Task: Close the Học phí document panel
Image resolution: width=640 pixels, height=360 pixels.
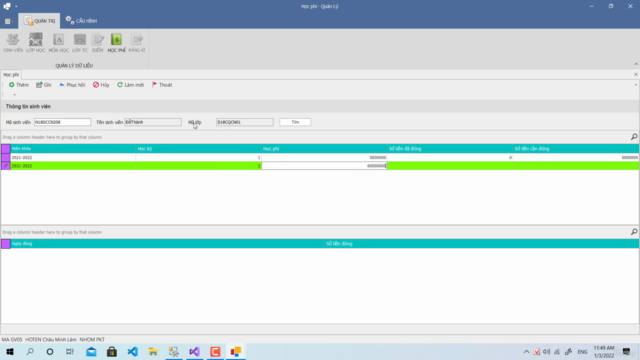Action: [636, 74]
